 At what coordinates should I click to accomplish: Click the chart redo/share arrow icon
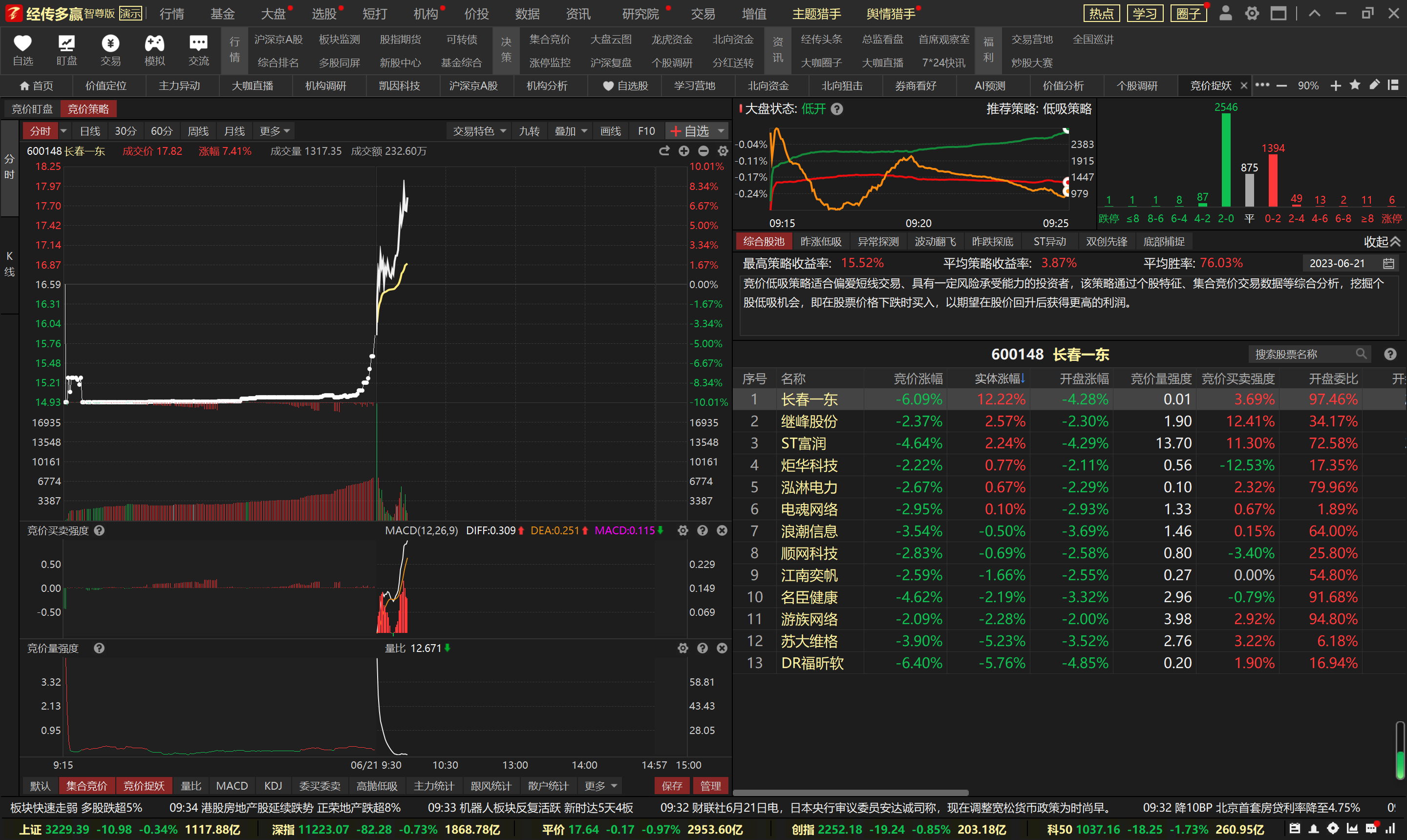point(664,151)
